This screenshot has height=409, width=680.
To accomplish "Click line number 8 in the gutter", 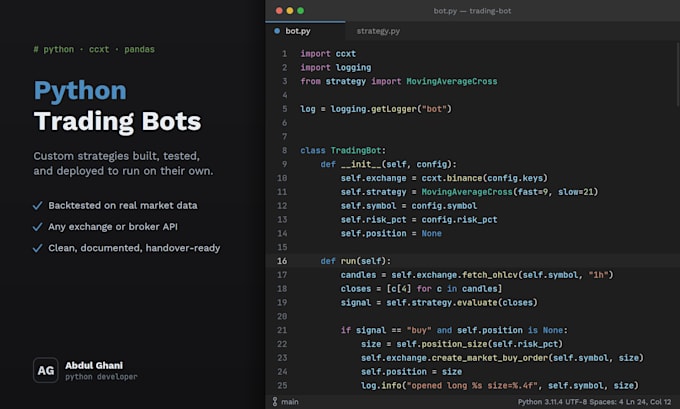I will tap(284, 150).
